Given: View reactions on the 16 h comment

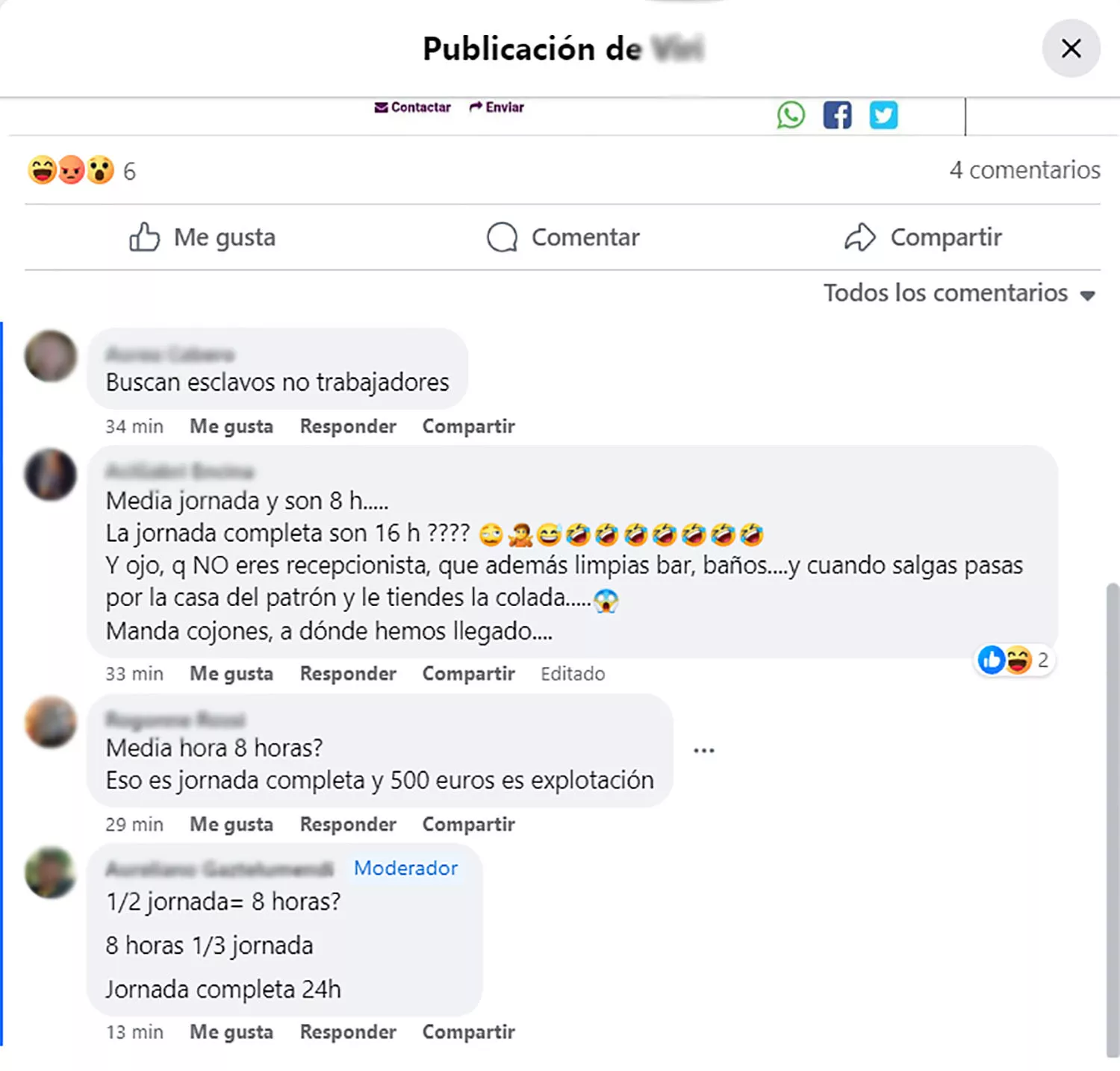Looking at the screenshot, I should click(x=1014, y=660).
